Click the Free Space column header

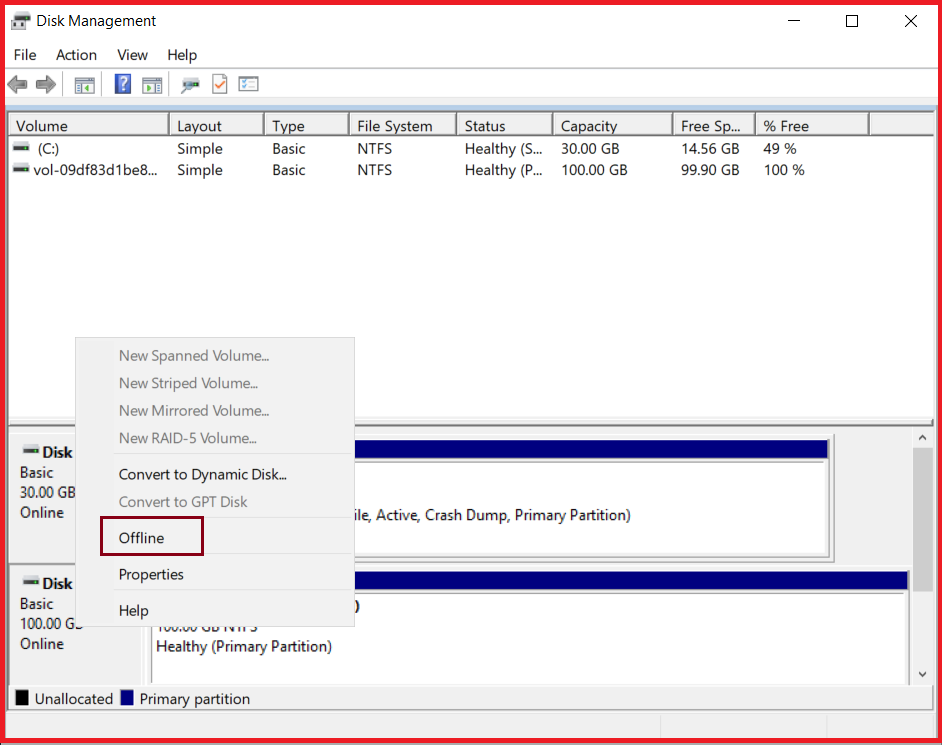click(712, 124)
